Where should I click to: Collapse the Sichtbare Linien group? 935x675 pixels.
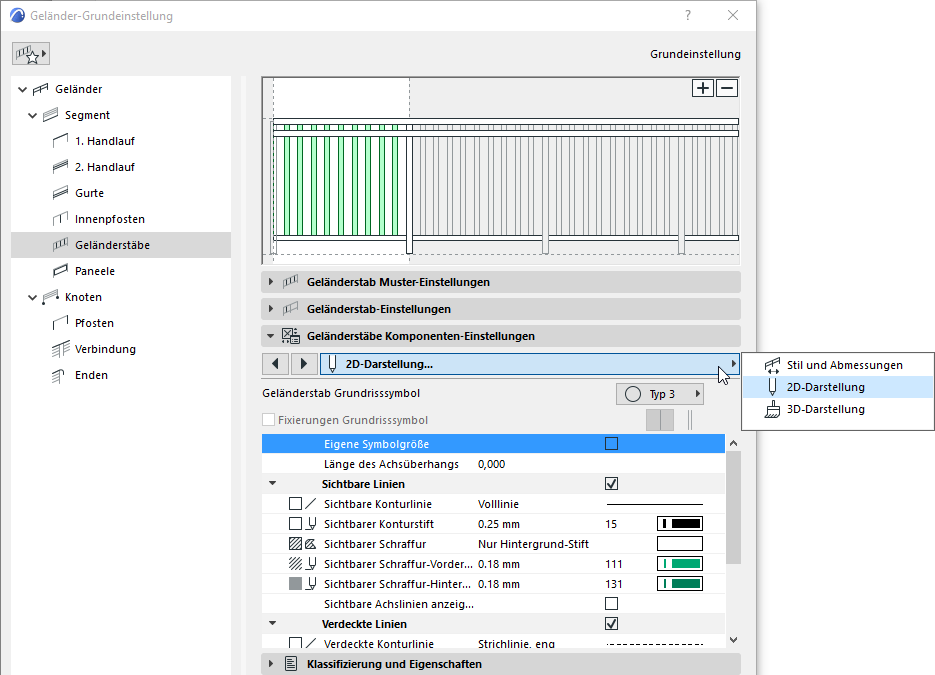(x=273, y=484)
